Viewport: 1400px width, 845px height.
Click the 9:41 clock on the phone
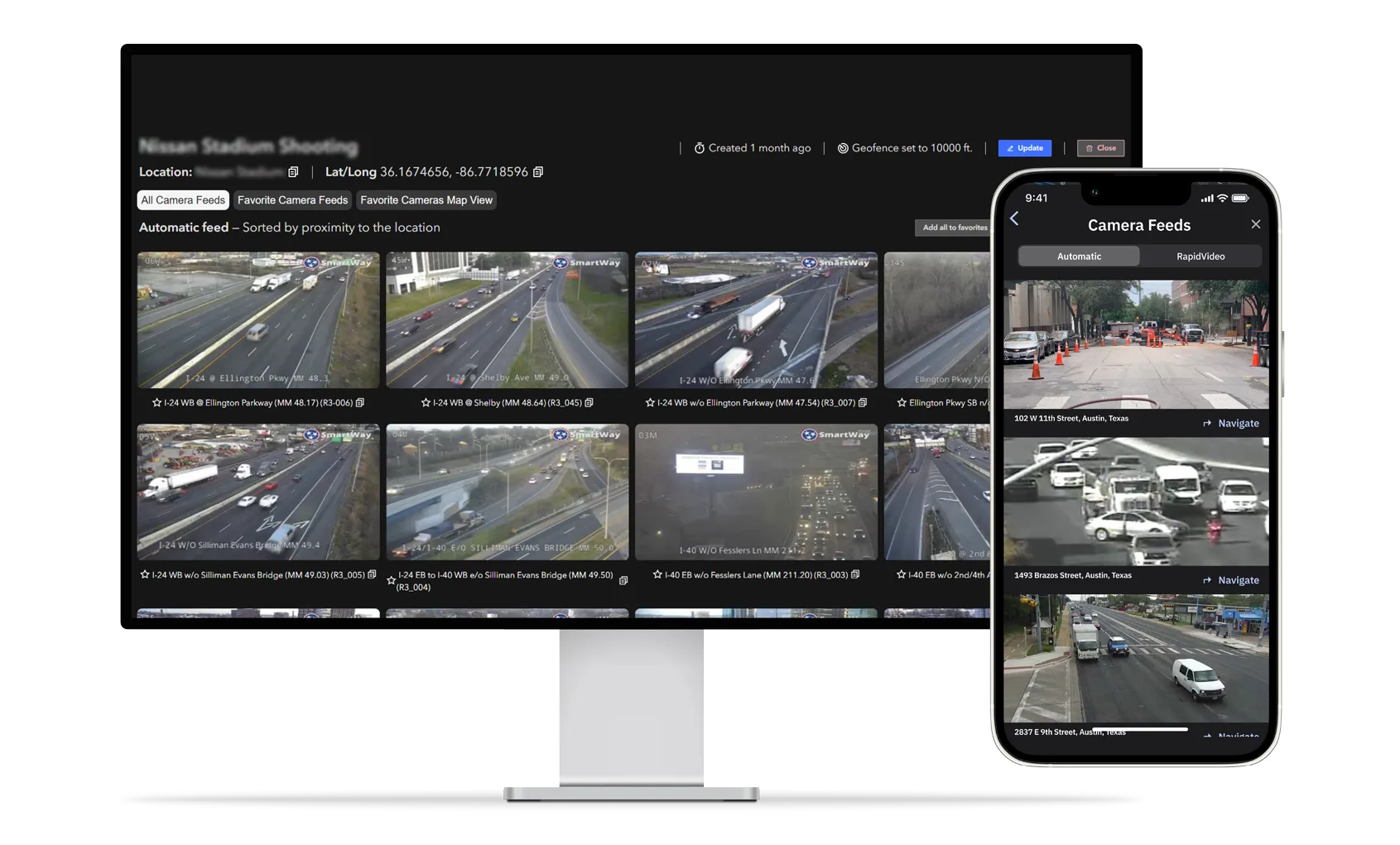(x=1037, y=199)
